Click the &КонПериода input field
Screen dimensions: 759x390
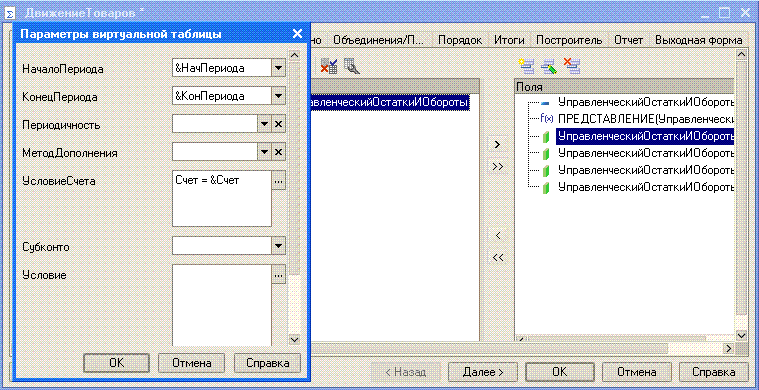click(x=222, y=96)
